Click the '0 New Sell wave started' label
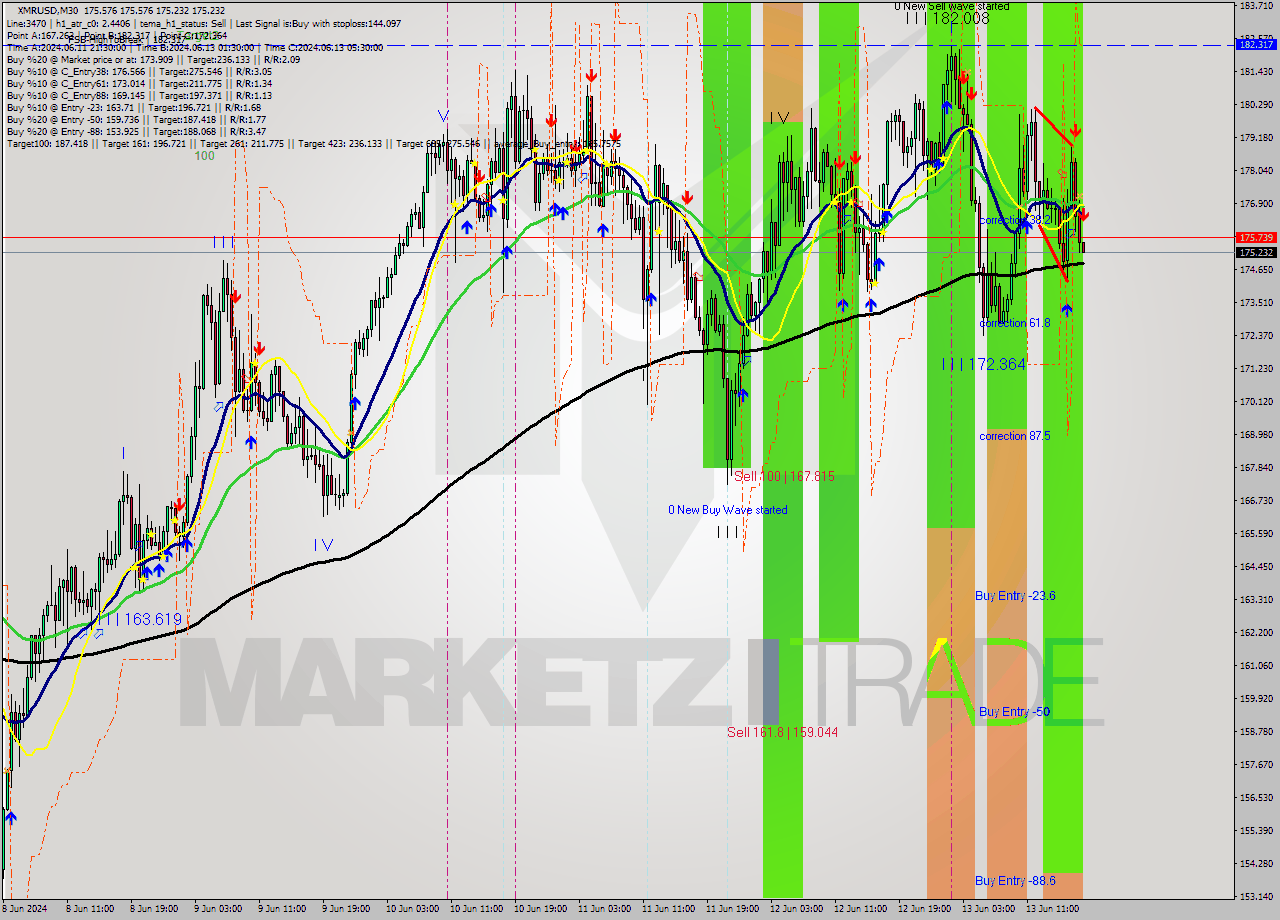Image resolution: width=1280 pixels, height=920 pixels. coord(951,6)
